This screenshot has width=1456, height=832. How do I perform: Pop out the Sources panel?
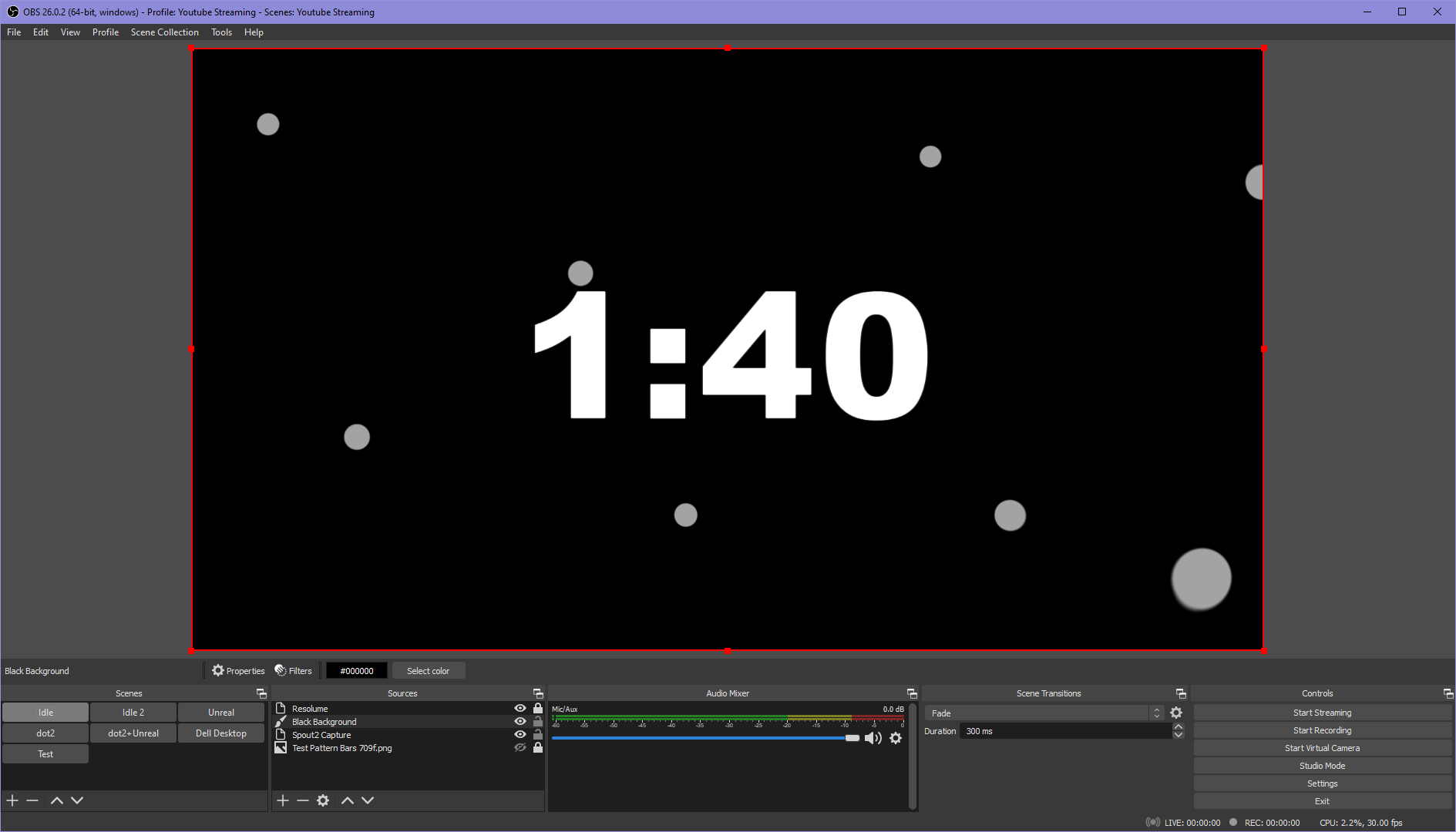537,693
